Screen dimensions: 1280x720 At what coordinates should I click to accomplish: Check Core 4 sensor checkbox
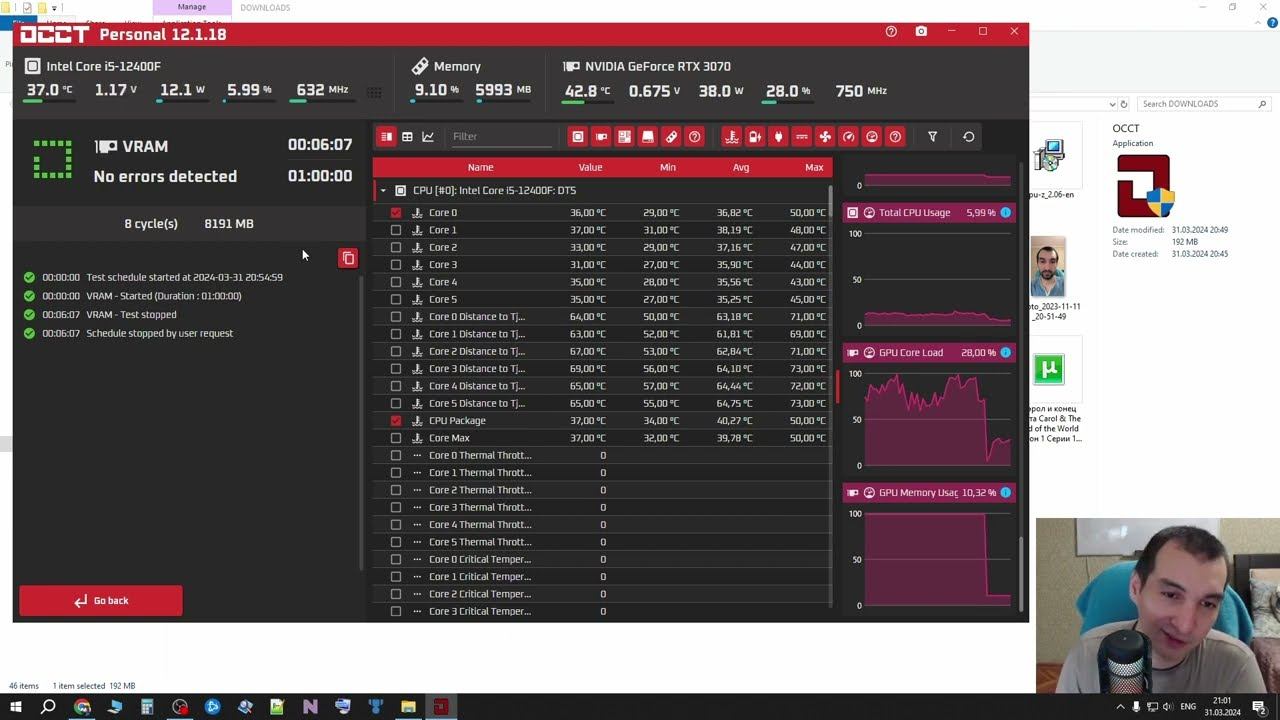[x=396, y=282]
